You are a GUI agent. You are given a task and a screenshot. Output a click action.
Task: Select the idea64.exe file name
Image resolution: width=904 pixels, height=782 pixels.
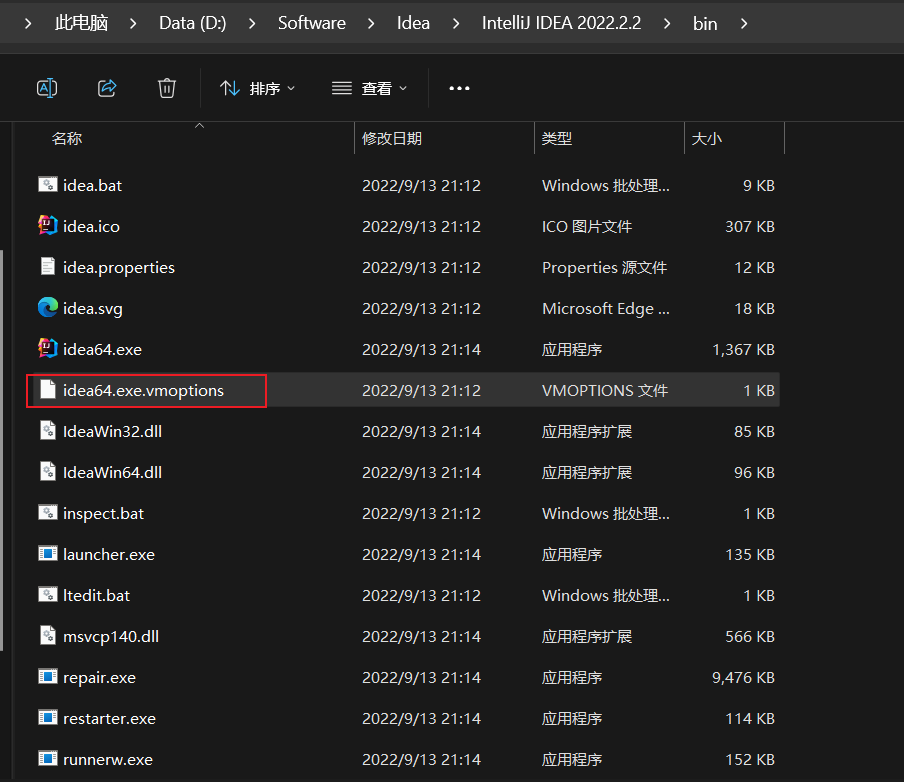102,349
